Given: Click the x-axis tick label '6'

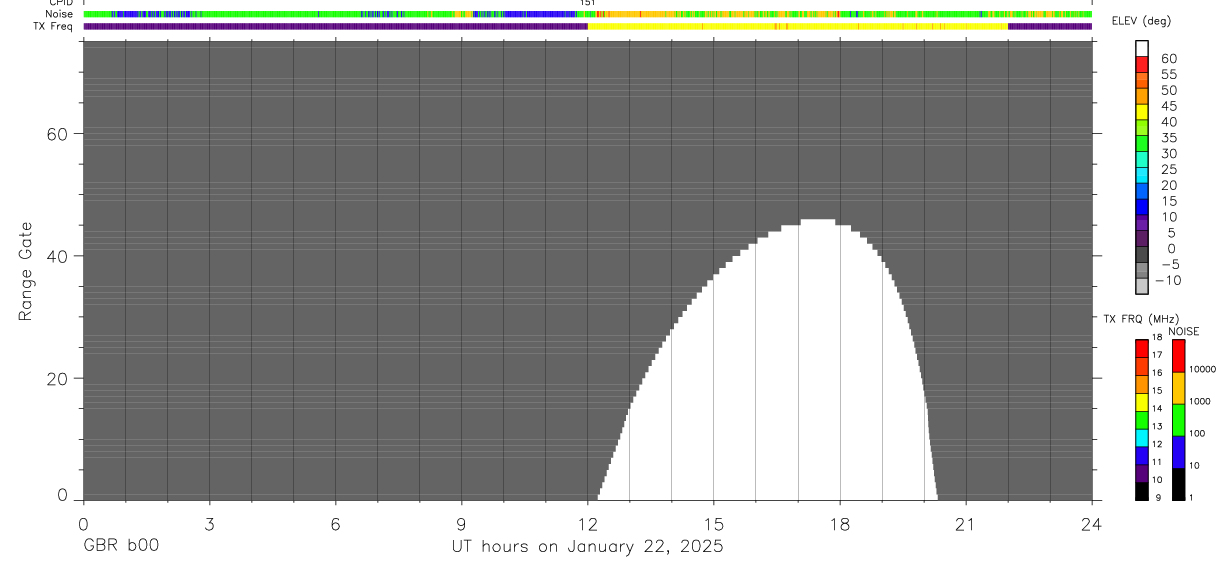Looking at the screenshot, I should click(335, 524).
